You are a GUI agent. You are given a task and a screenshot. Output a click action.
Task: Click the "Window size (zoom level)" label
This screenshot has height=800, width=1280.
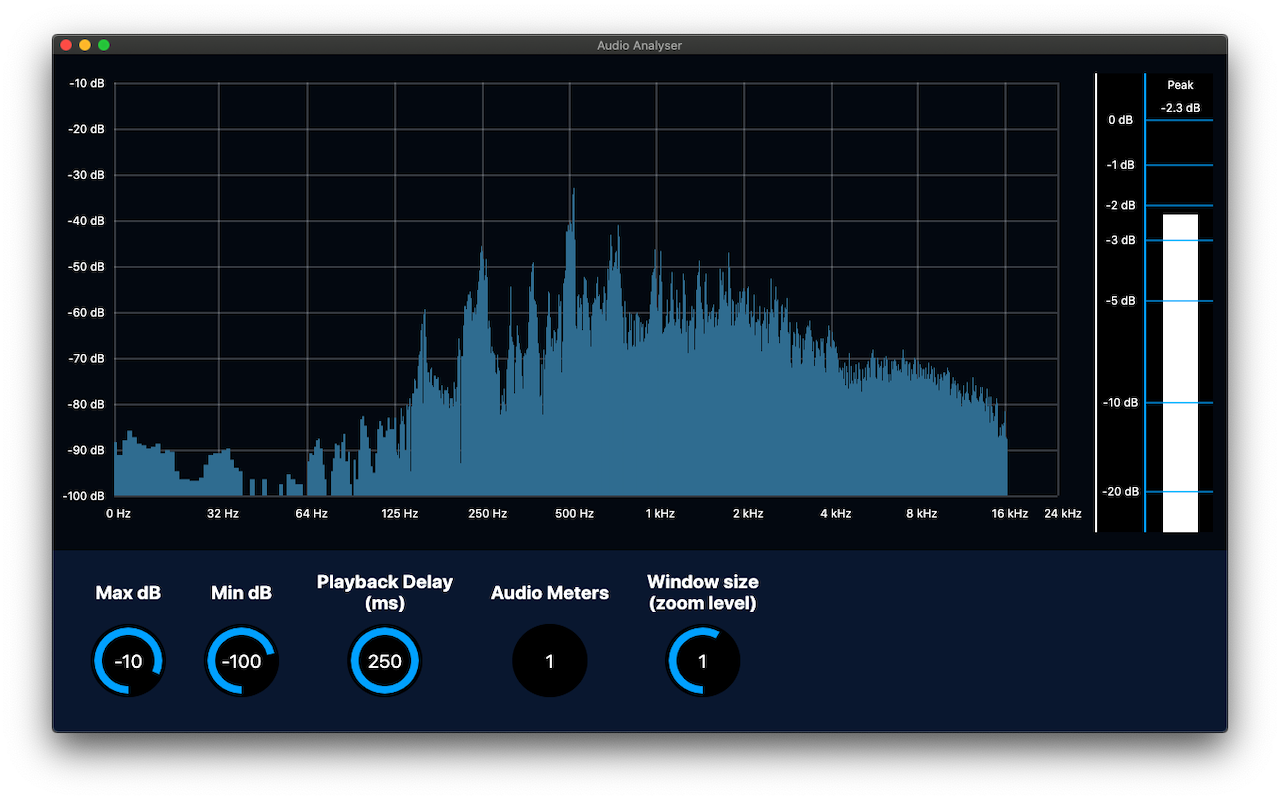click(x=703, y=592)
